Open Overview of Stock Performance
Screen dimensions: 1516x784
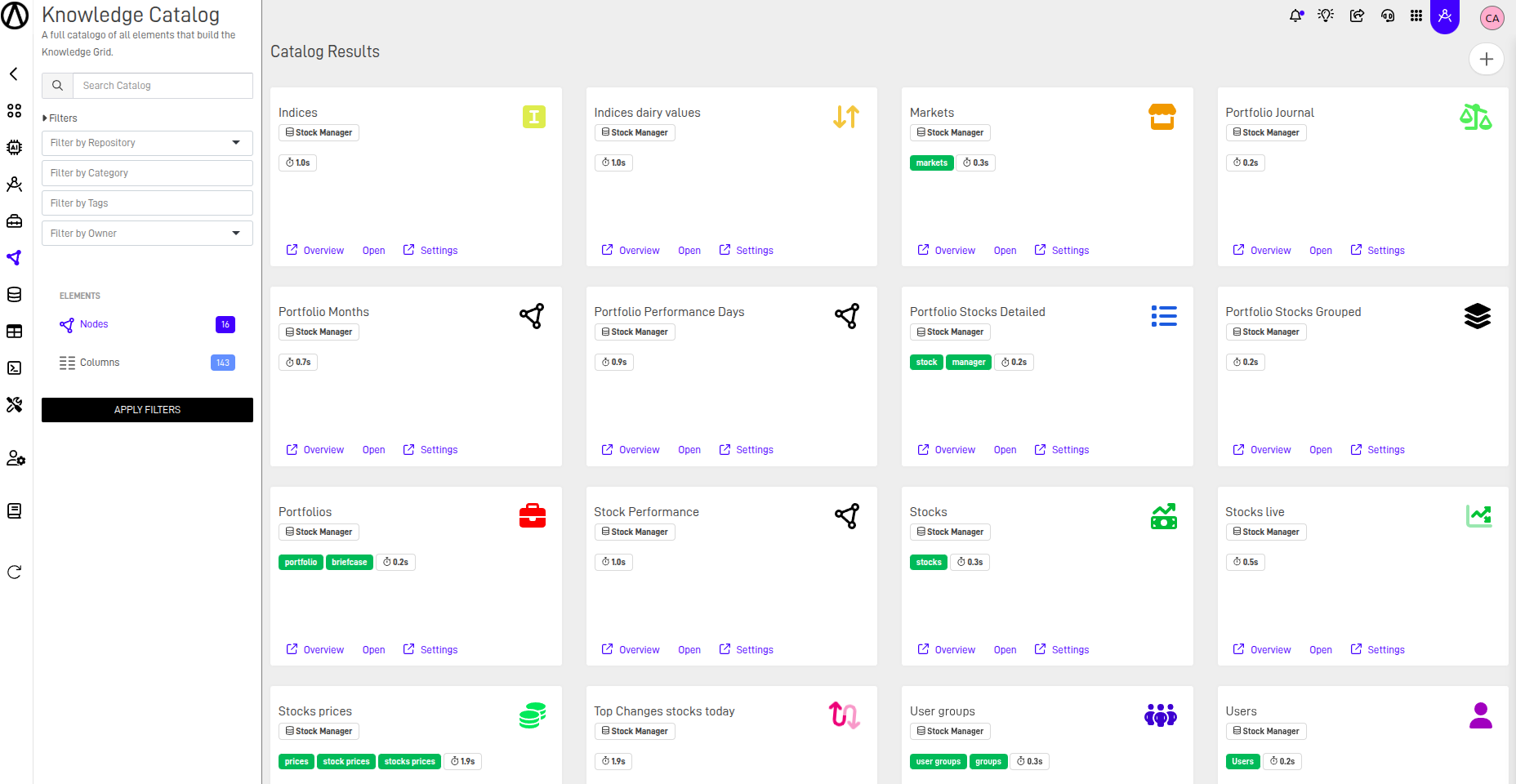coord(631,650)
